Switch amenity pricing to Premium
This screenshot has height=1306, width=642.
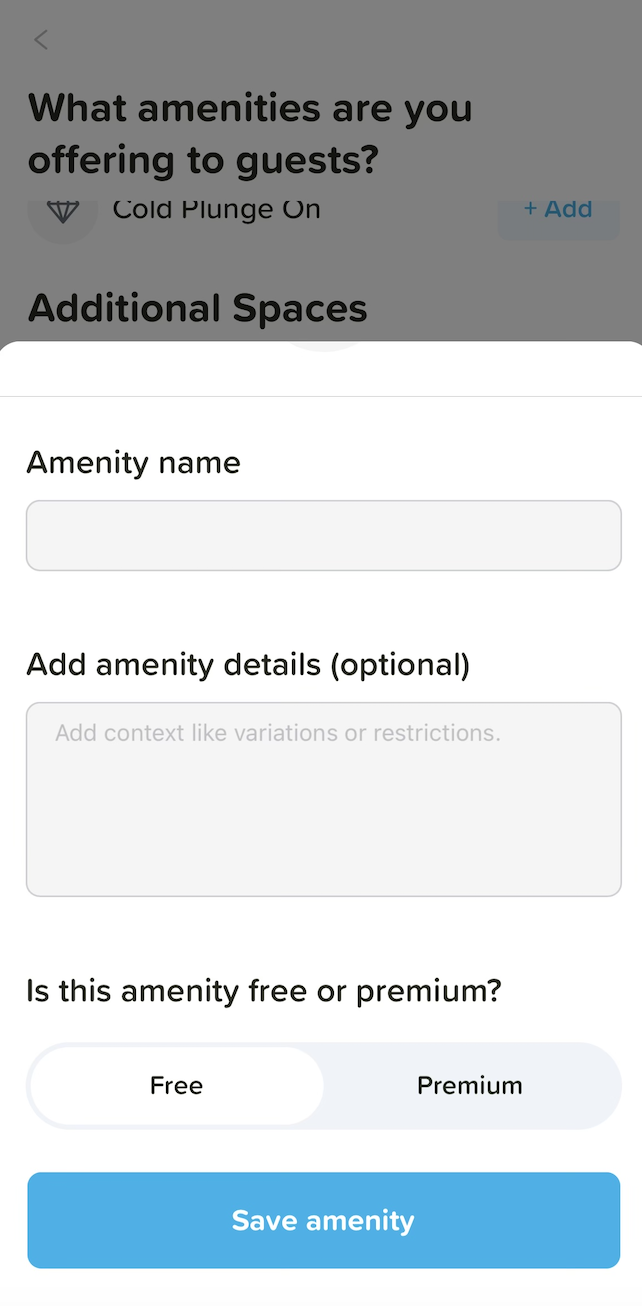[x=469, y=1086]
